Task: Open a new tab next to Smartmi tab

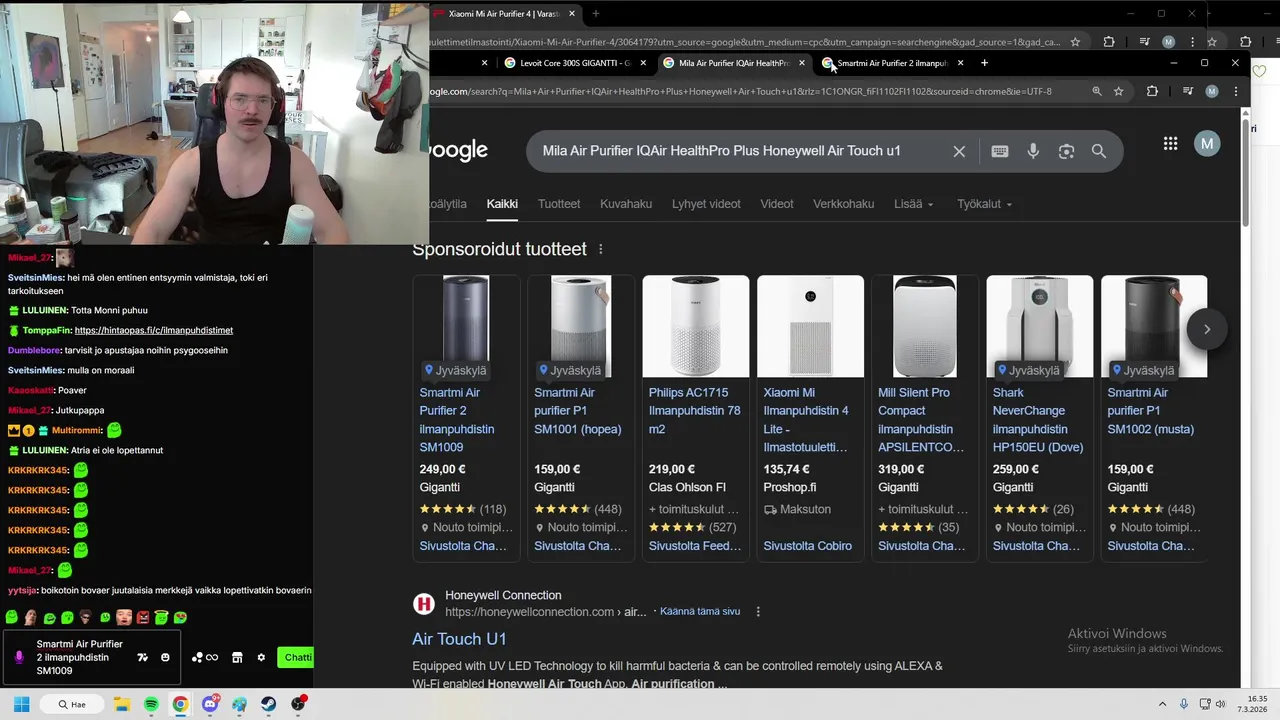Action: [984, 63]
